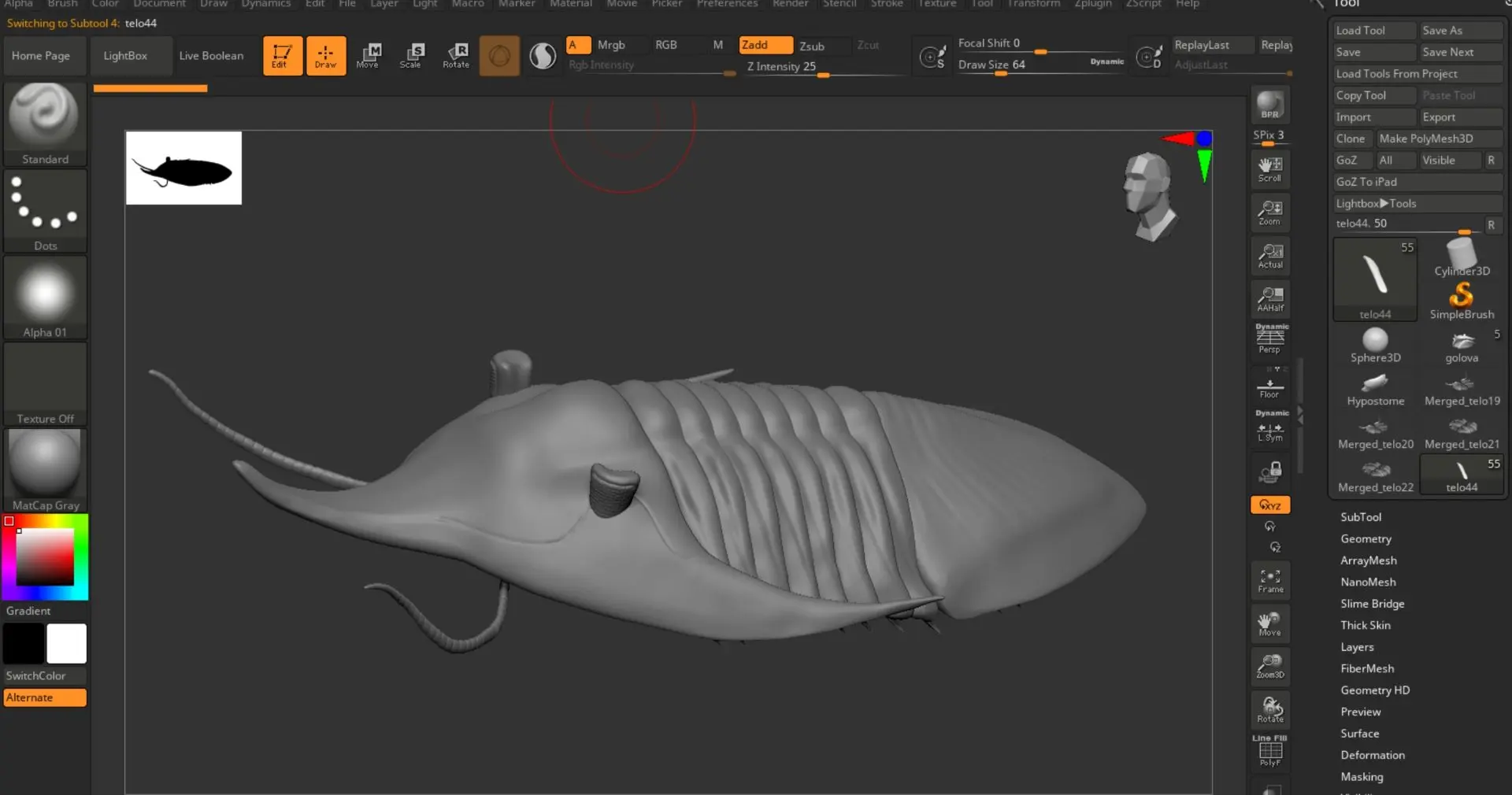
Task: Enable Zsub sculpt mode
Action: pyautogui.click(x=821, y=46)
